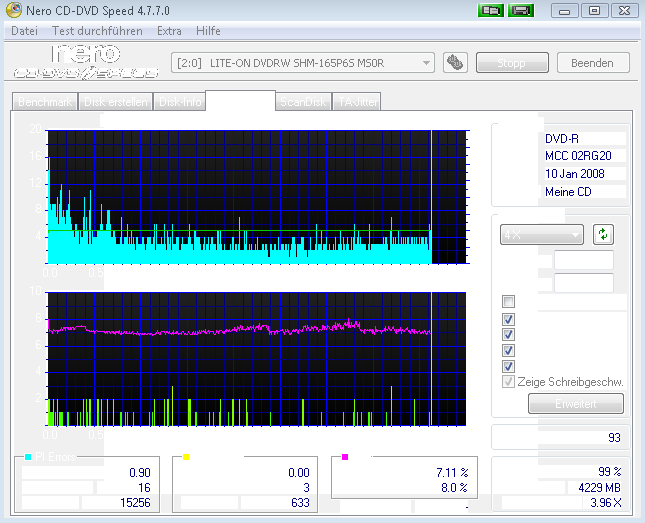Open the LITE-ON DVDRW drive dropdown
The height and width of the screenshot is (523, 645).
tap(303, 63)
